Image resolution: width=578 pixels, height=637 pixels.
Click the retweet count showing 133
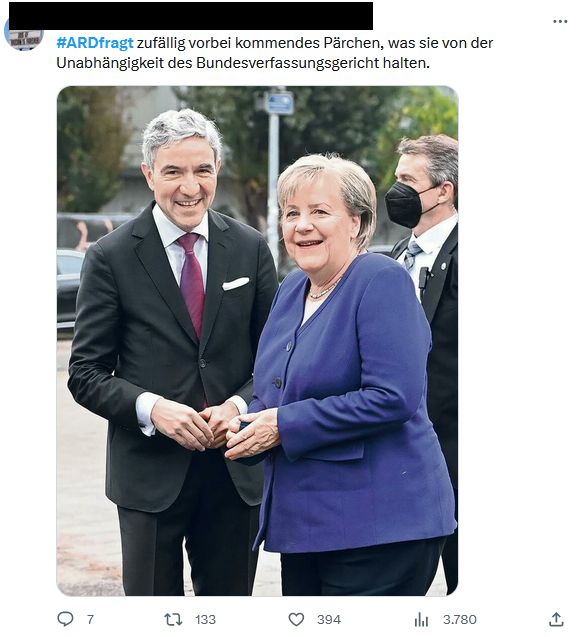(205, 620)
